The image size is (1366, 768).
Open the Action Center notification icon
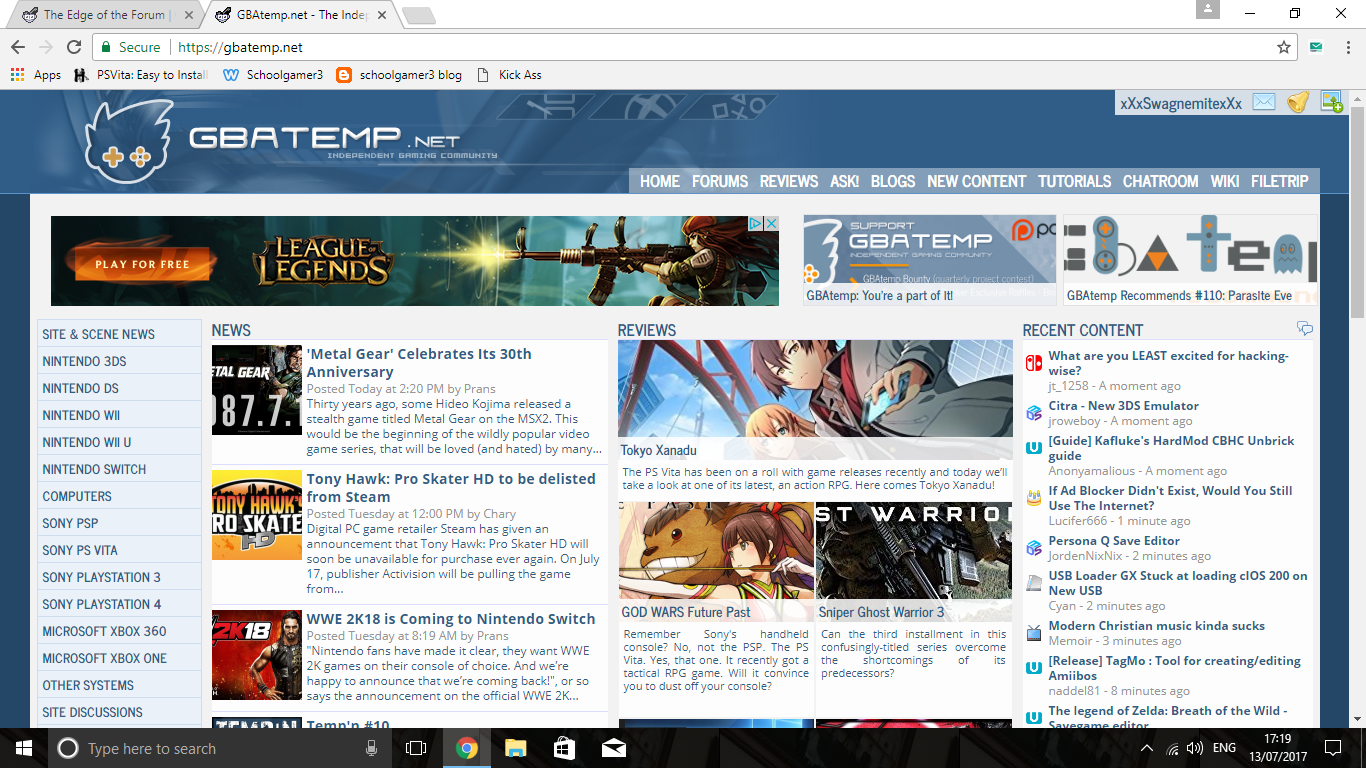(1332, 748)
